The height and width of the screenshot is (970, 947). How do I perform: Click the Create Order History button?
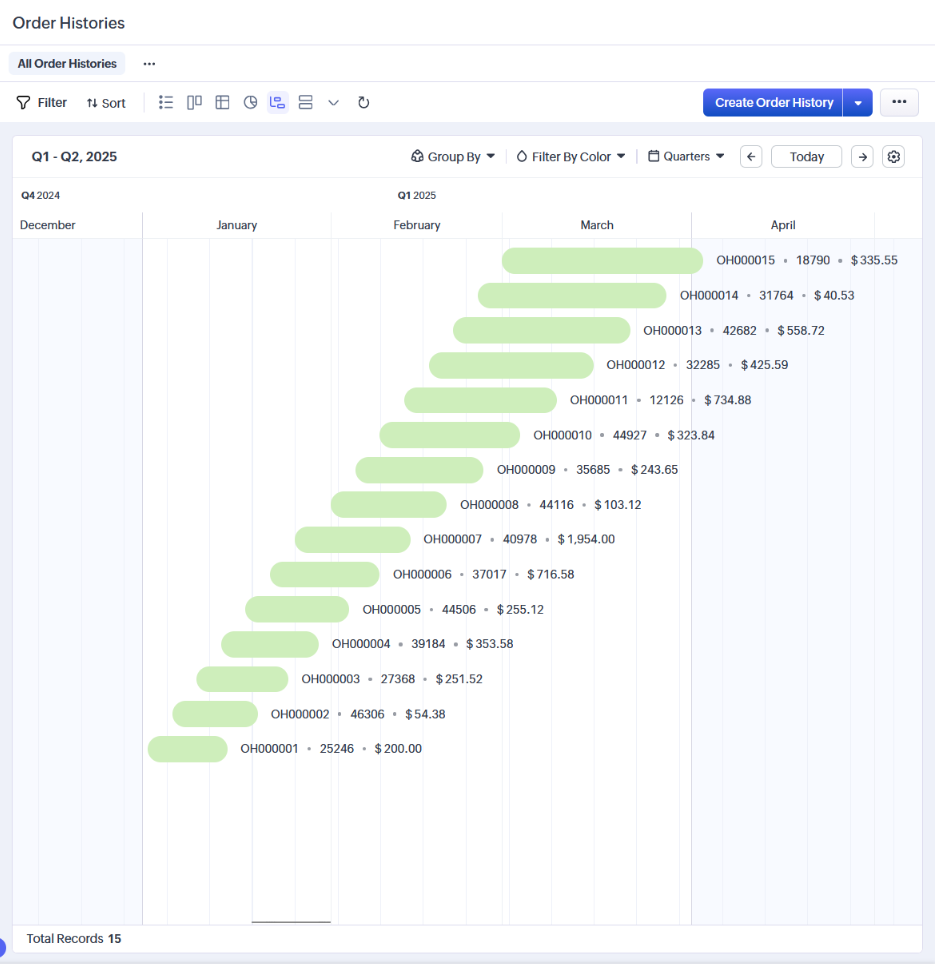(773, 103)
